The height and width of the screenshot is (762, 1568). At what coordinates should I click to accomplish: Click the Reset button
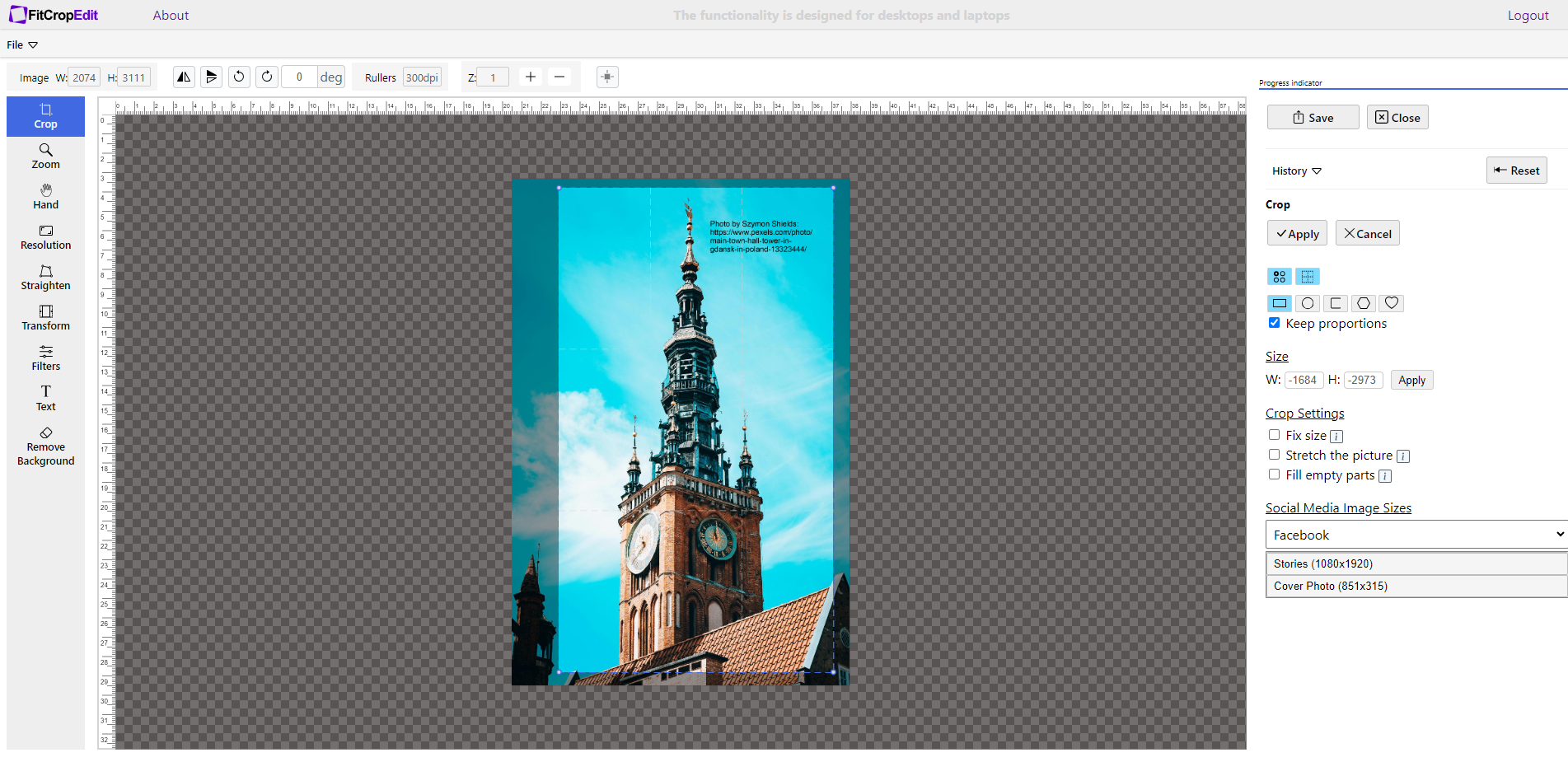point(1517,171)
